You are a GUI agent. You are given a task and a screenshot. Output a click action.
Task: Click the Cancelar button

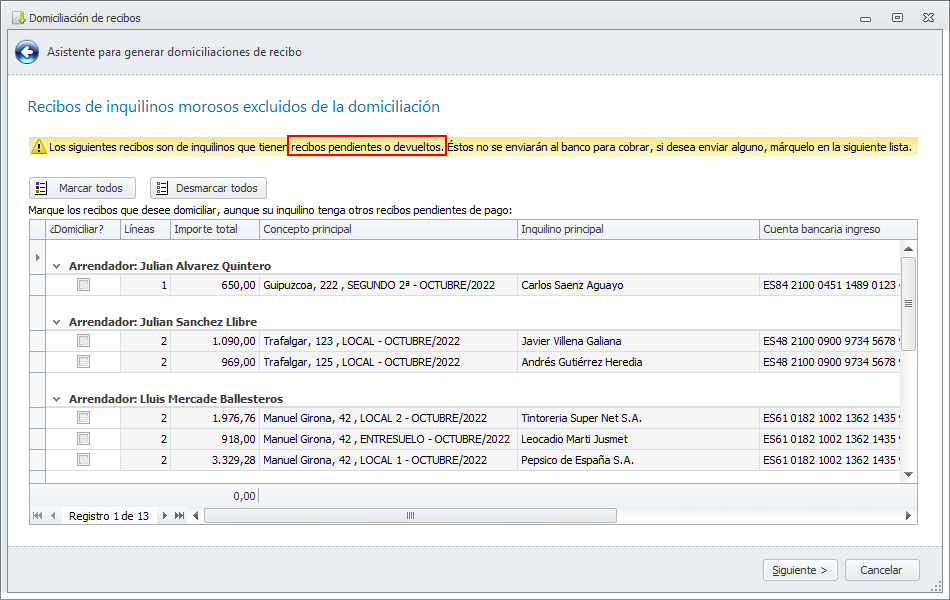click(x=882, y=570)
